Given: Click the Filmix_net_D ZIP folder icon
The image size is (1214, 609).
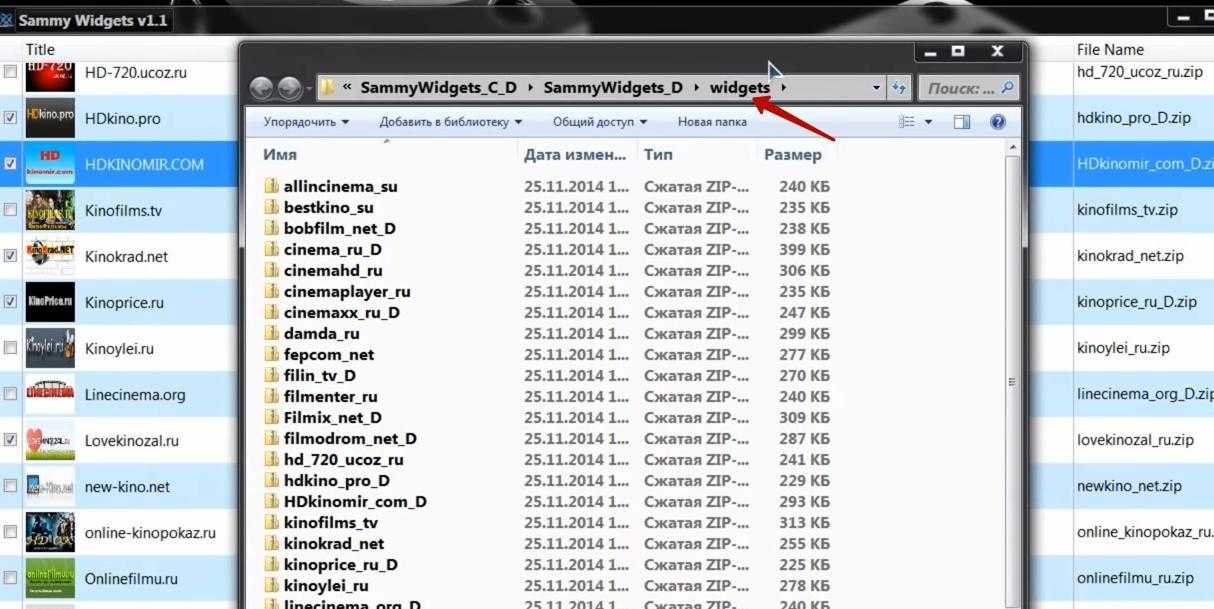Looking at the screenshot, I should click(x=271, y=418).
